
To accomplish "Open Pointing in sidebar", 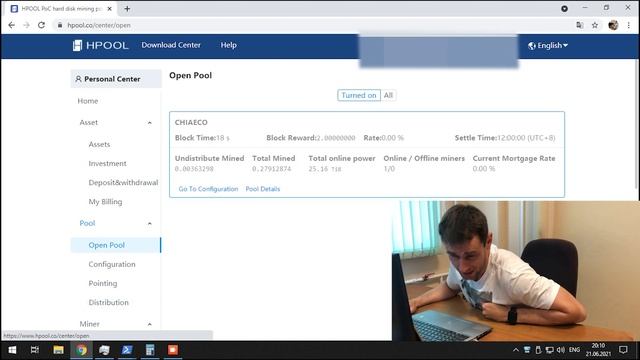I will (x=103, y=283).
